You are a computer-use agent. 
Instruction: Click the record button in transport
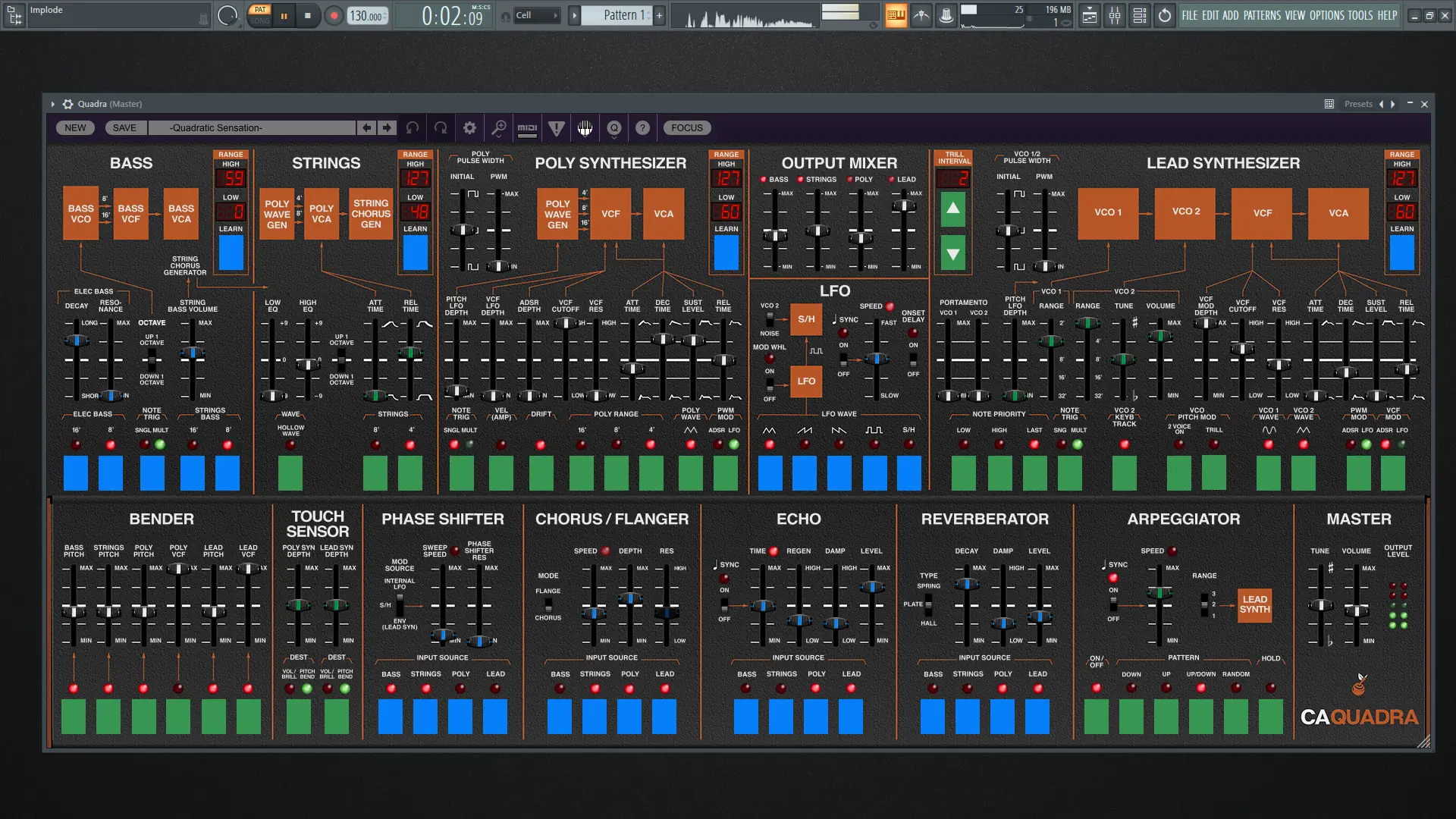tap(334, 15)
